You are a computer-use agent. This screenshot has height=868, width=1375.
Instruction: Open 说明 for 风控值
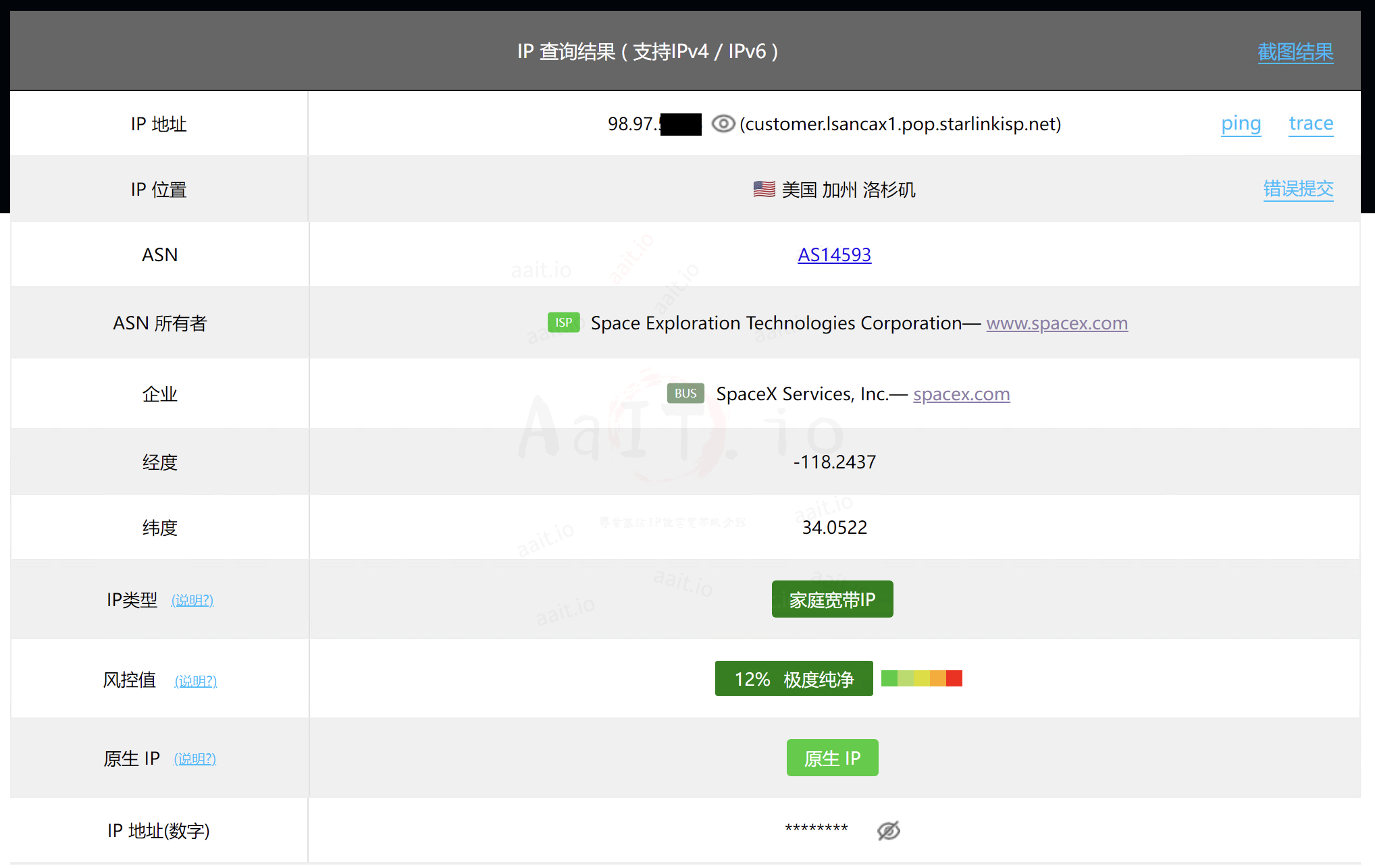(x=196, y=681)
